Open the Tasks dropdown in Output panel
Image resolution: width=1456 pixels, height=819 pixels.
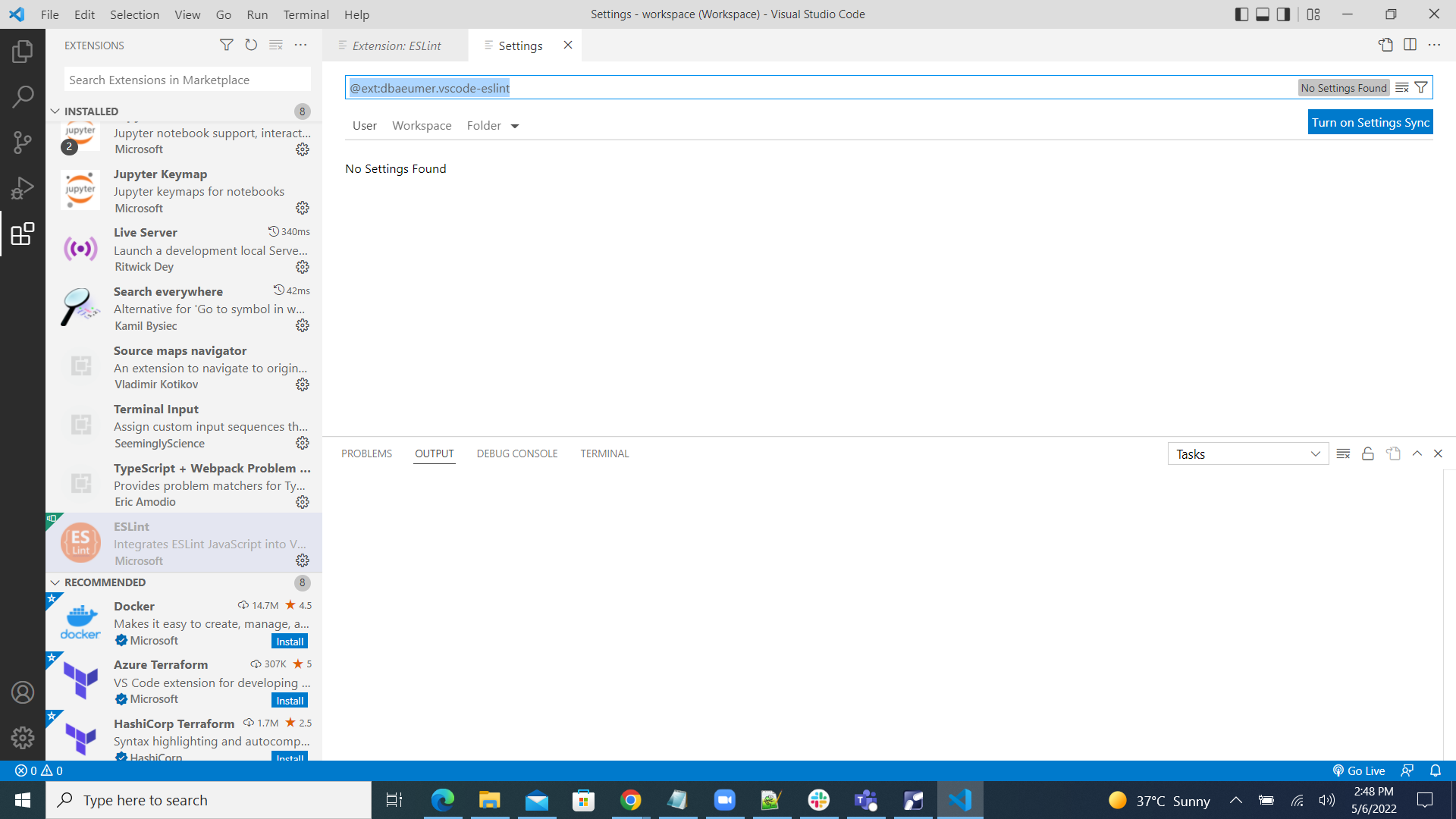[x=1247, y=453]
